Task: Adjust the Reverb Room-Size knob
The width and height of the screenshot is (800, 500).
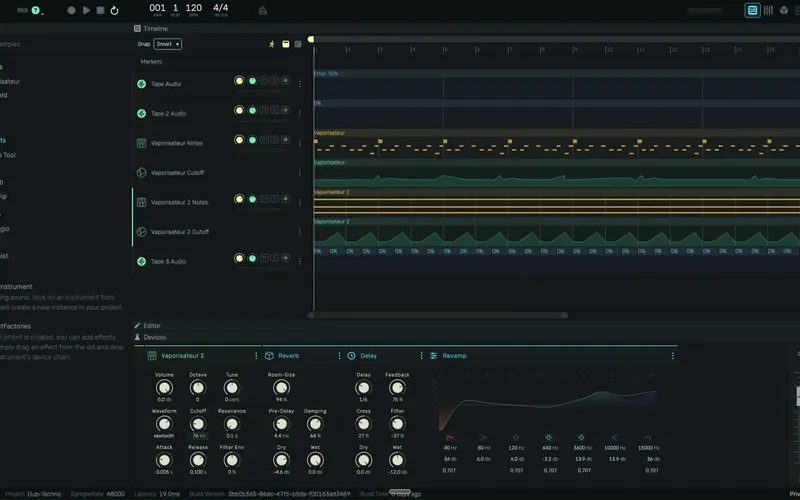Action: tap(281, 388)
